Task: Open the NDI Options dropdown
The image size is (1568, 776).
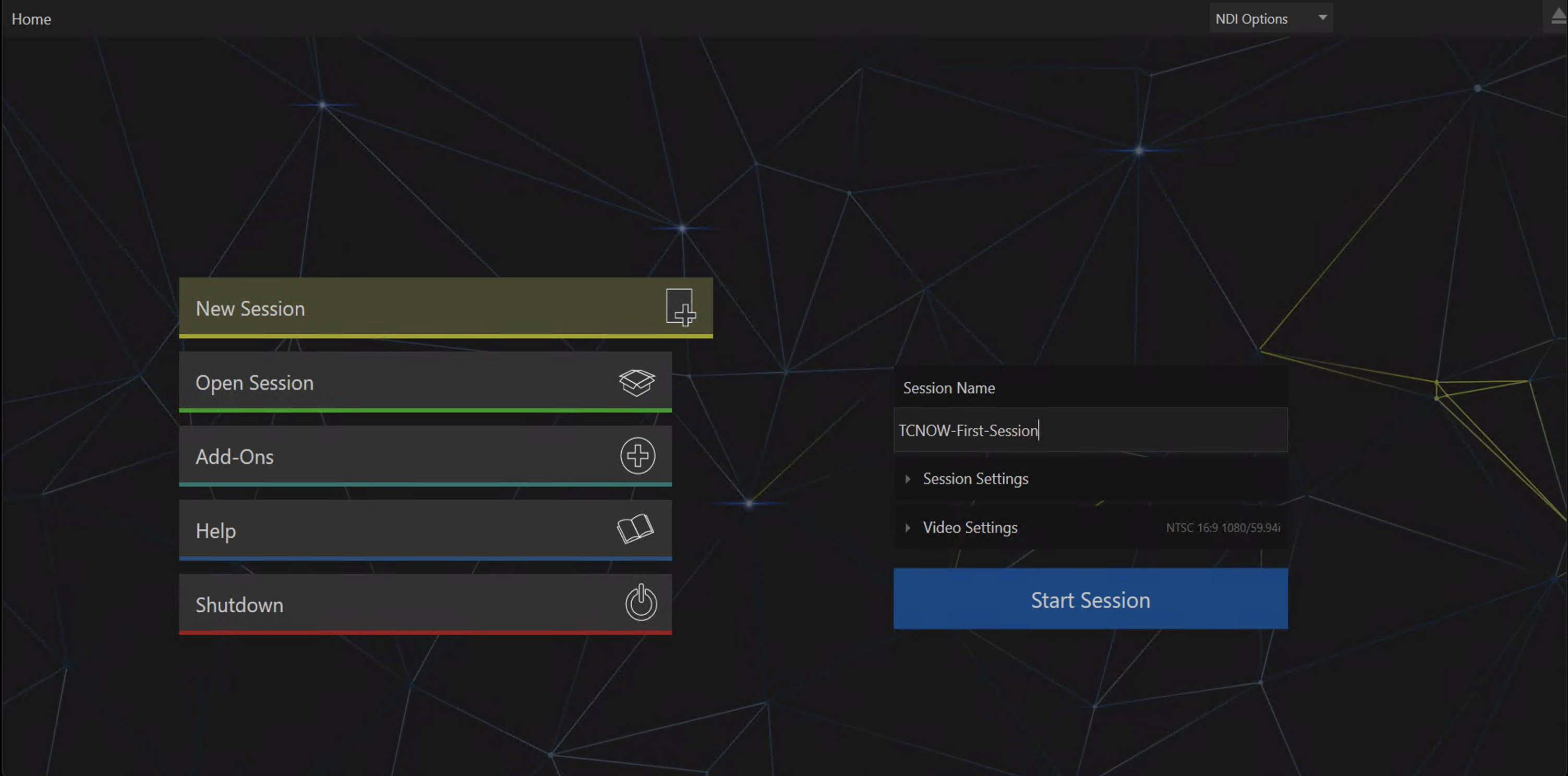Action: pos(1270,18)
